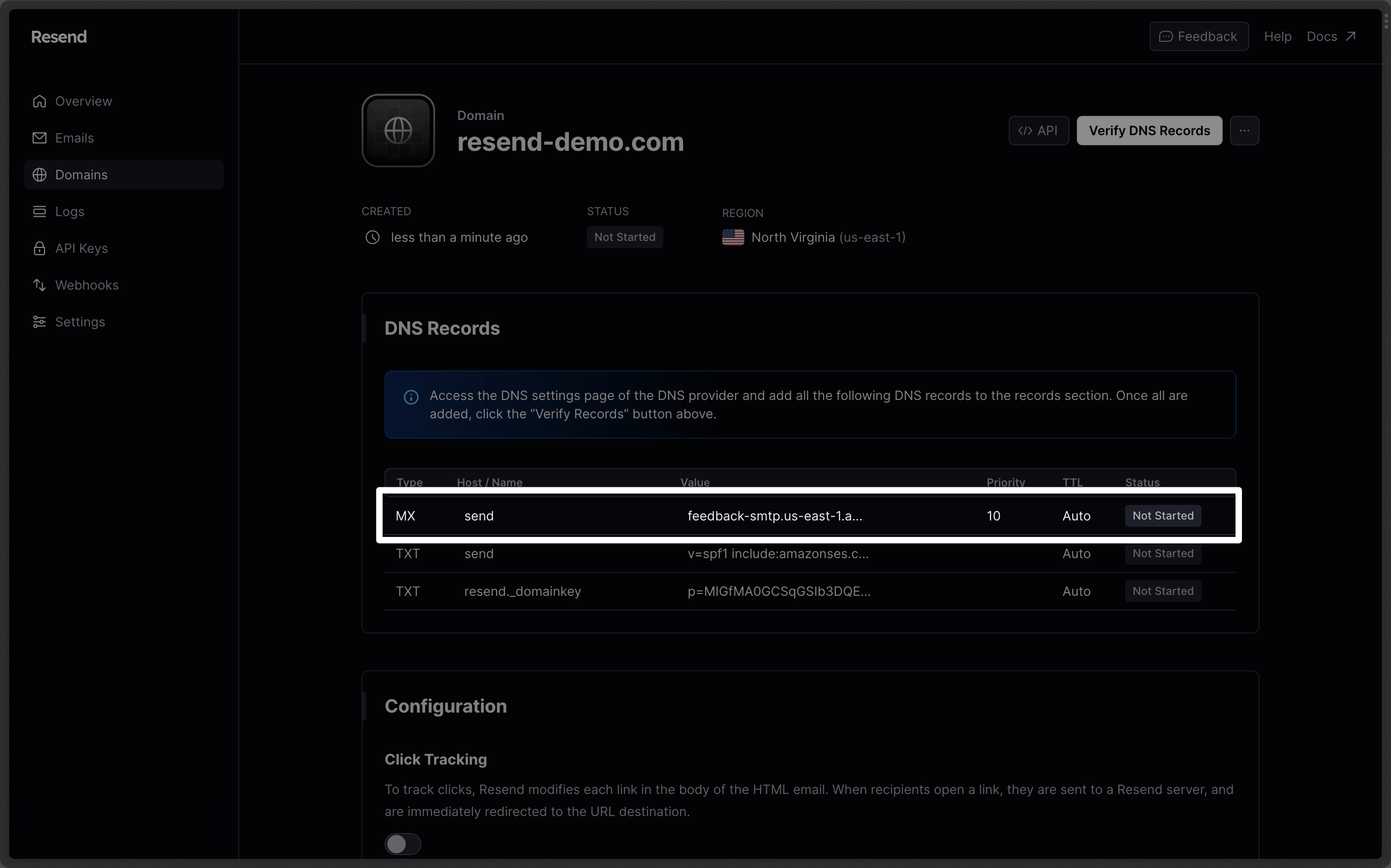The width and height of the screenshot is (1391, 868).
Task: Open the Feedback button
Action: (1199, 36)
